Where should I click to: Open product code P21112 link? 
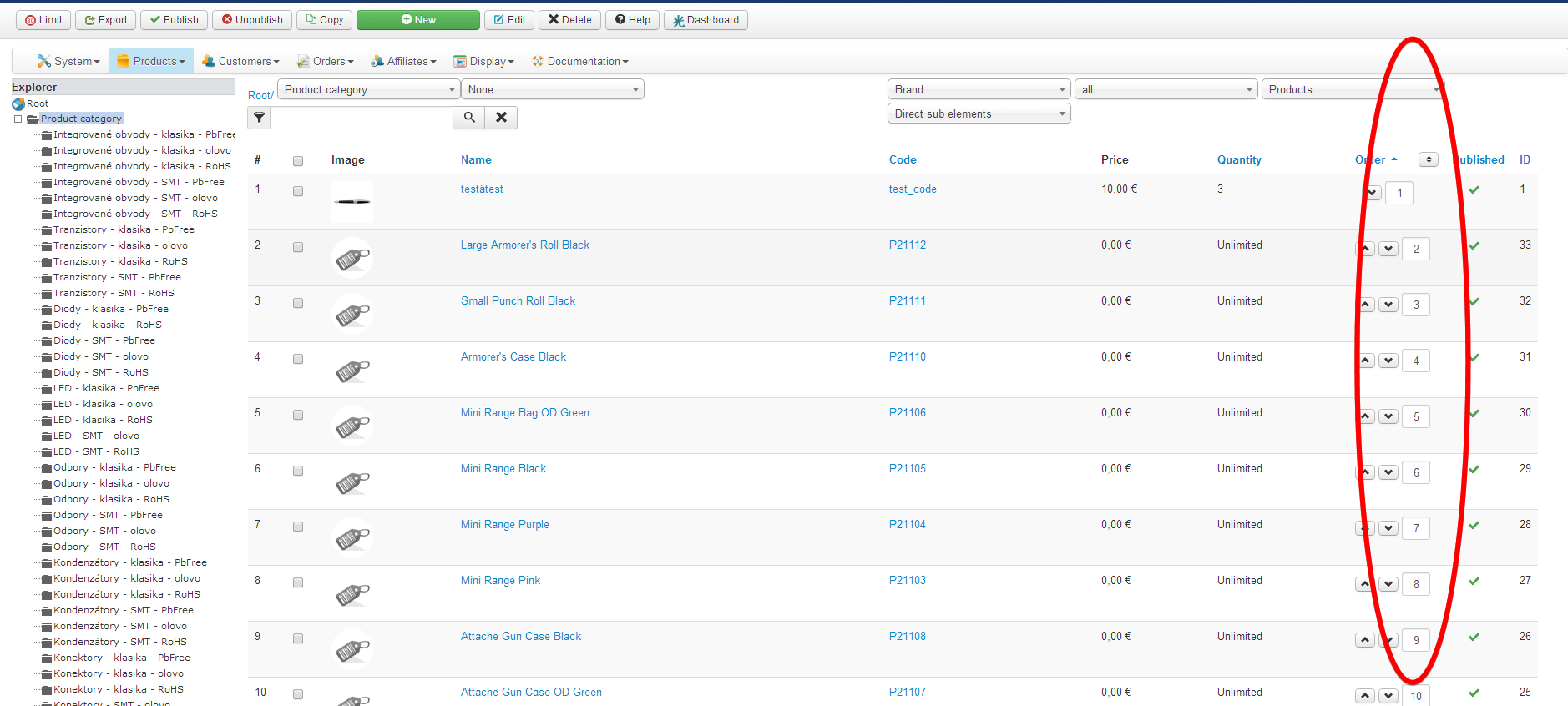tap(908, 245)
